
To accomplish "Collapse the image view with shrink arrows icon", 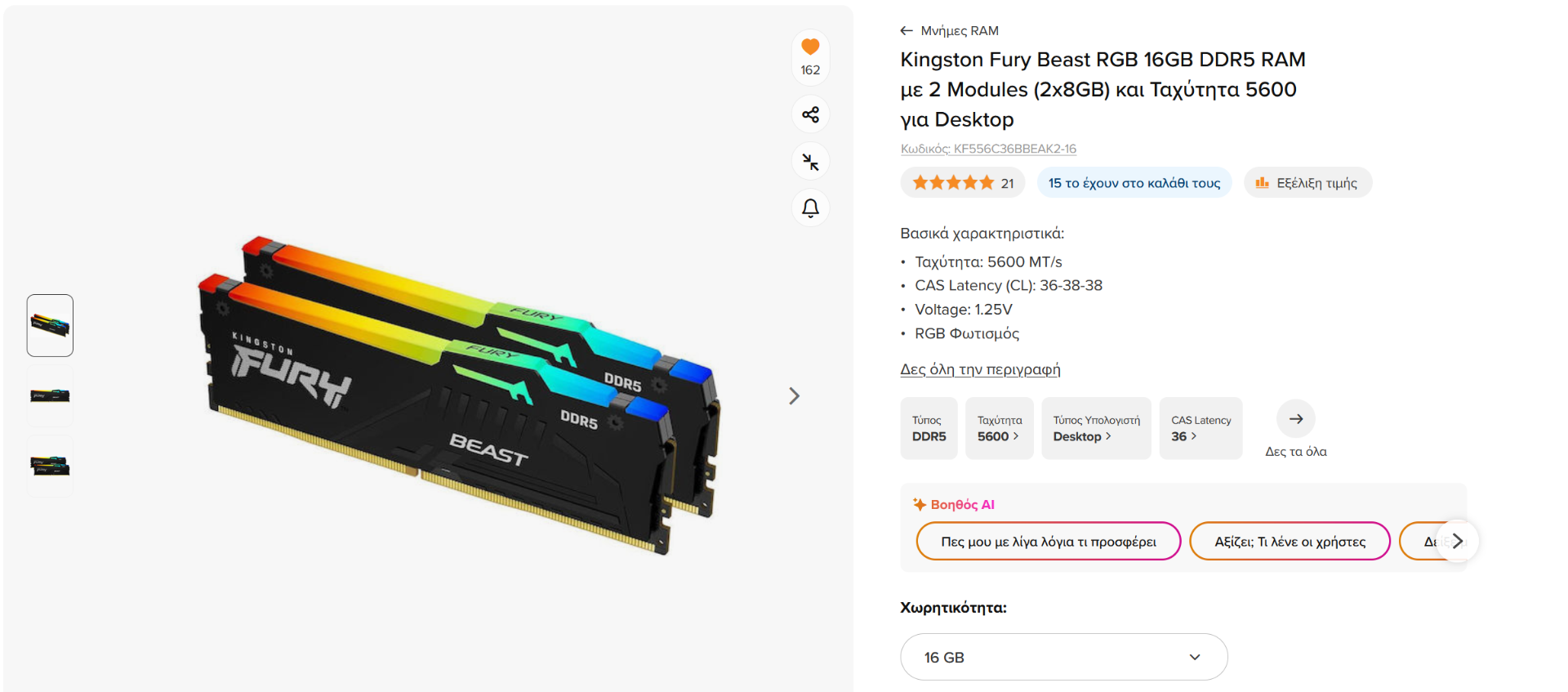I will [810, 162].
